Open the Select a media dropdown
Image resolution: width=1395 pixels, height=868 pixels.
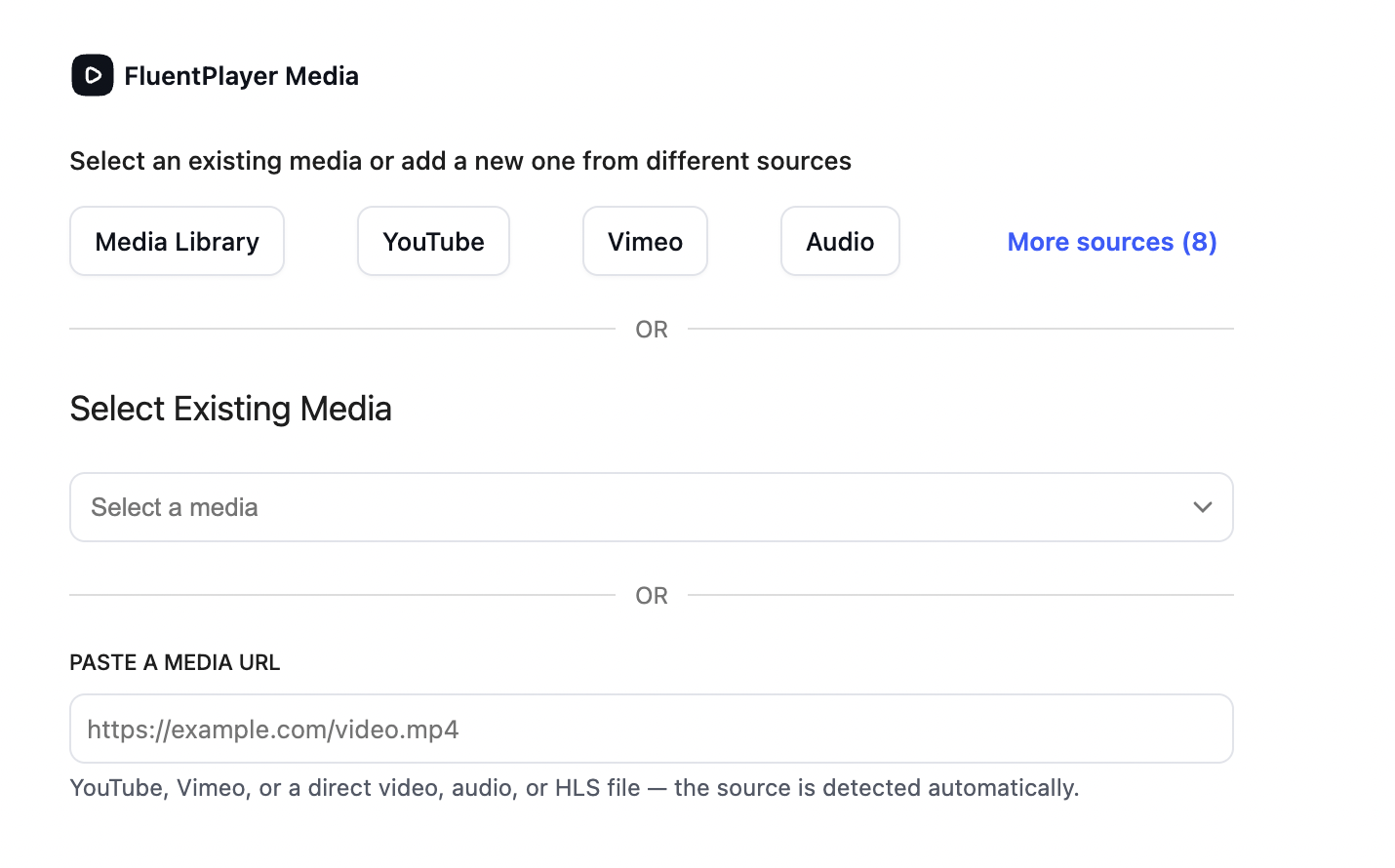(652, 507)
